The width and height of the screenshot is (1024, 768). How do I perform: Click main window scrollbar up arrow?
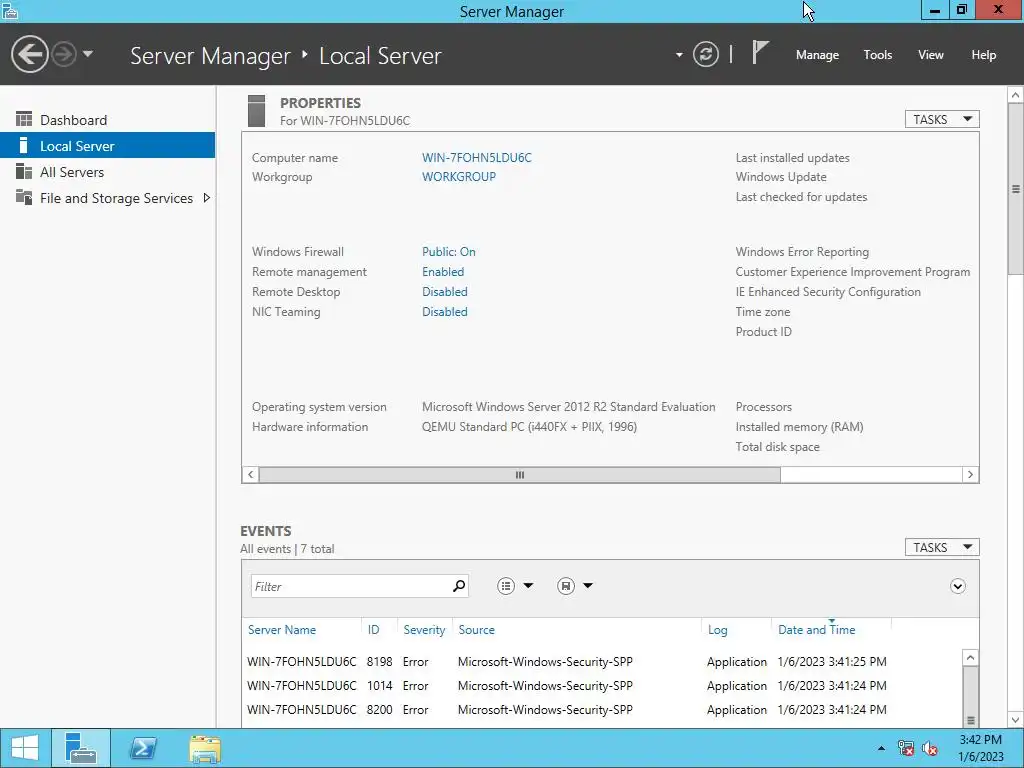(1016, 95)
